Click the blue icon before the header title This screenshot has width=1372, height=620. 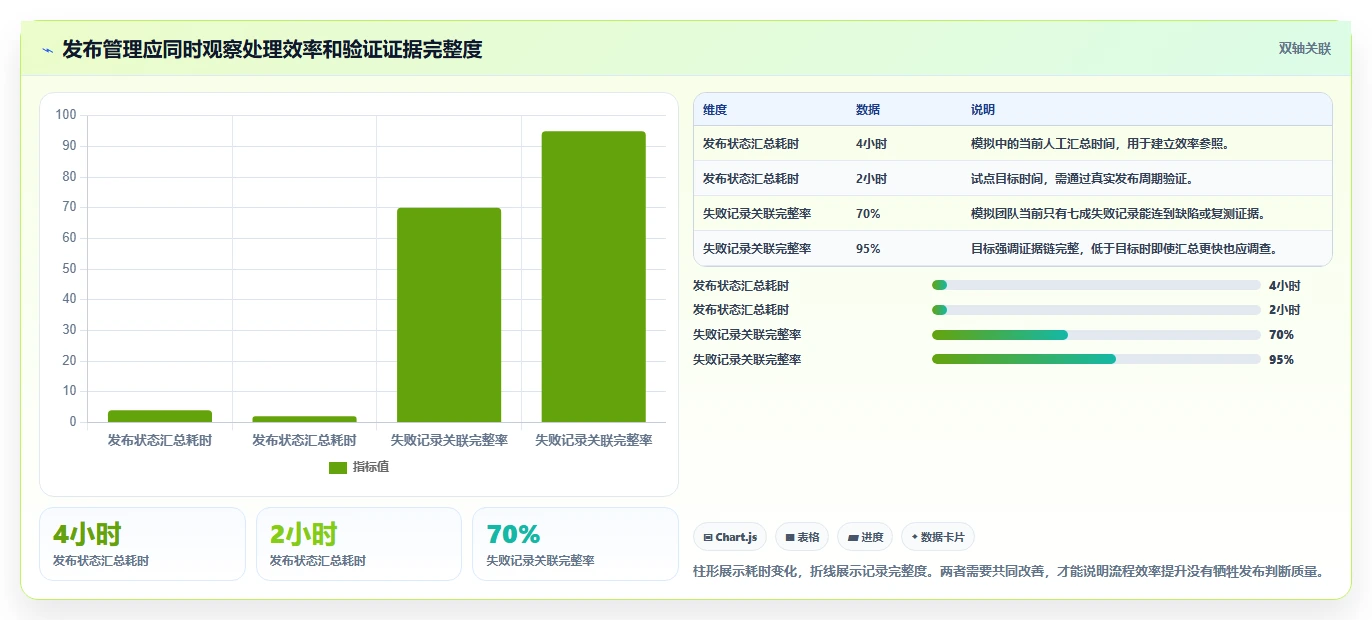[48, 50]
